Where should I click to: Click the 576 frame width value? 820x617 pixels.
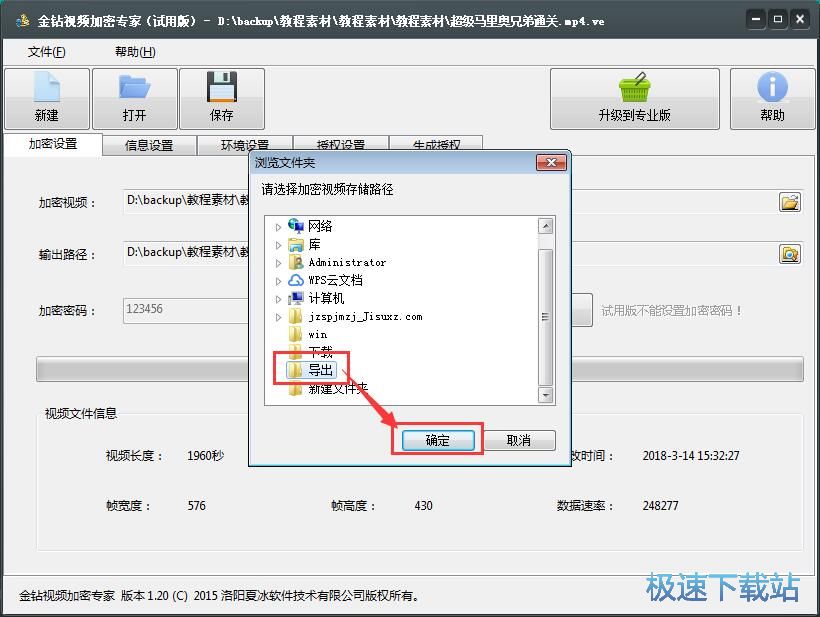197,506
